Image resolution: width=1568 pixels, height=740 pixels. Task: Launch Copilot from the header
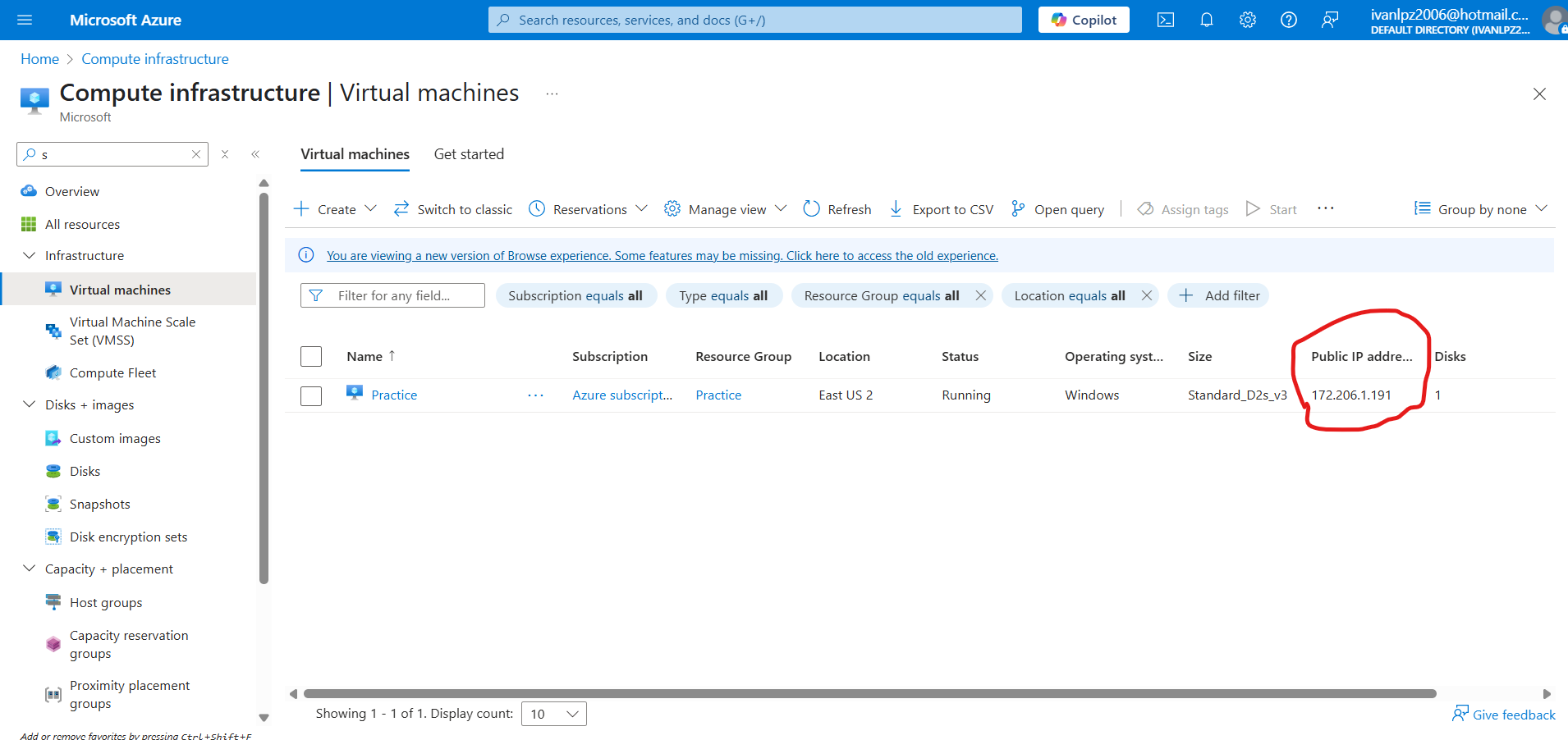[x=1084, y=20]
